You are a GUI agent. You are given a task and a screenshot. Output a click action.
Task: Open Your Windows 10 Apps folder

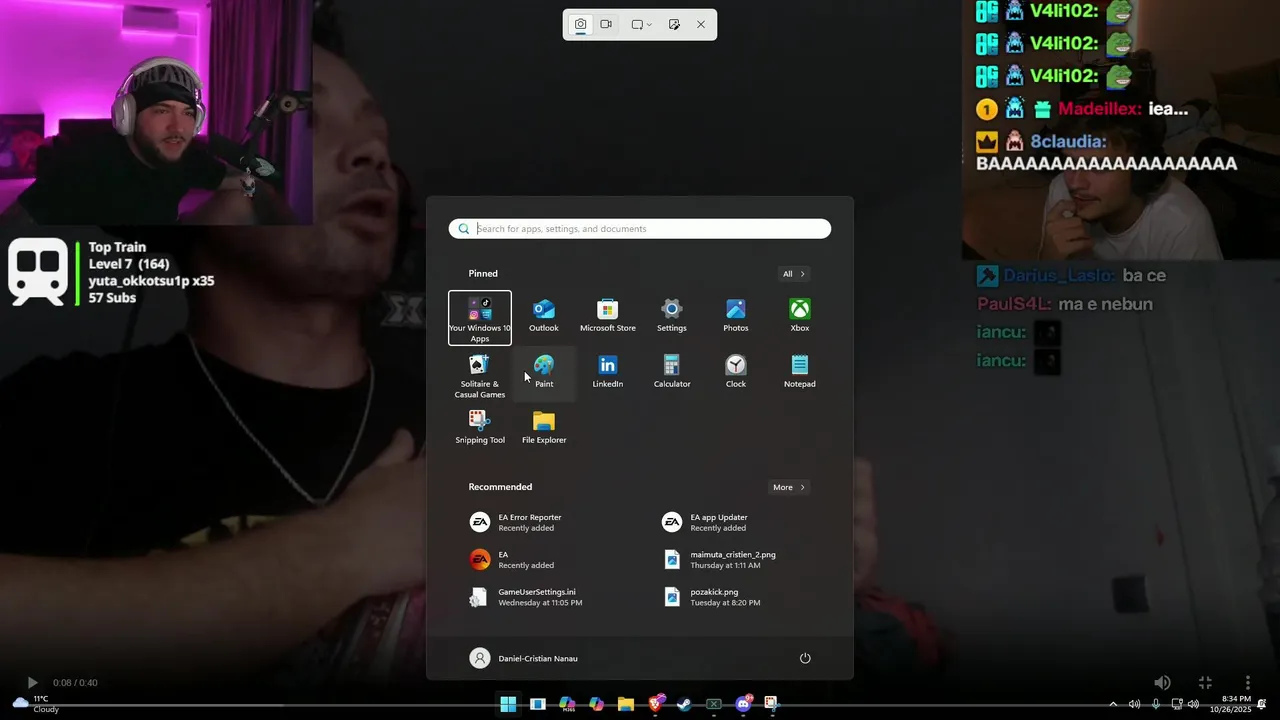[480, 318]
